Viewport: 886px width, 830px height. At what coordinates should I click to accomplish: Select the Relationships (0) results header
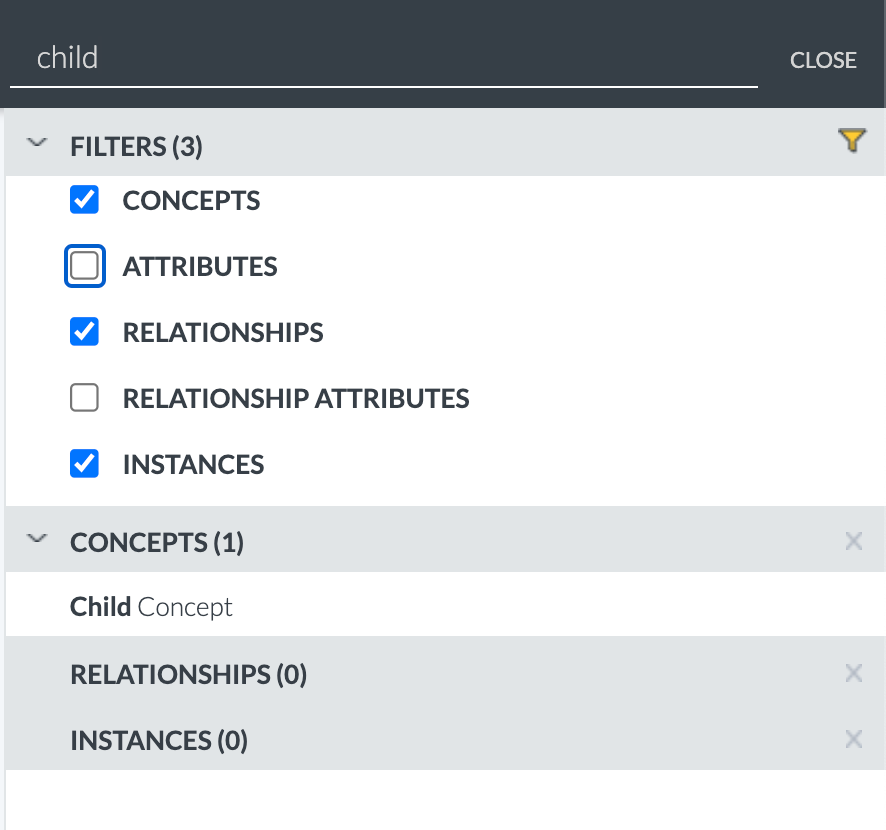click(445, 674)
